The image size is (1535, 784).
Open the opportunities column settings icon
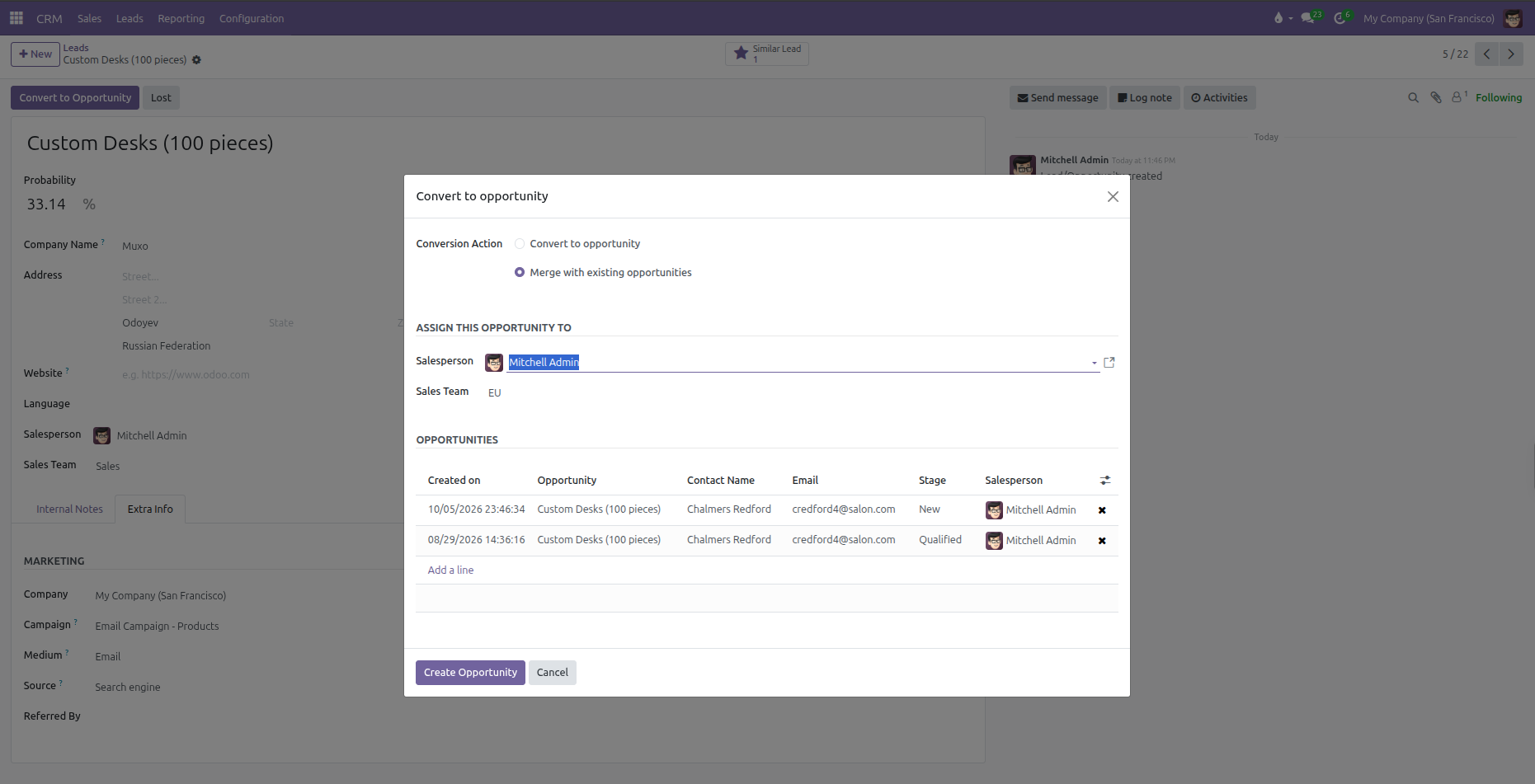1105,481
